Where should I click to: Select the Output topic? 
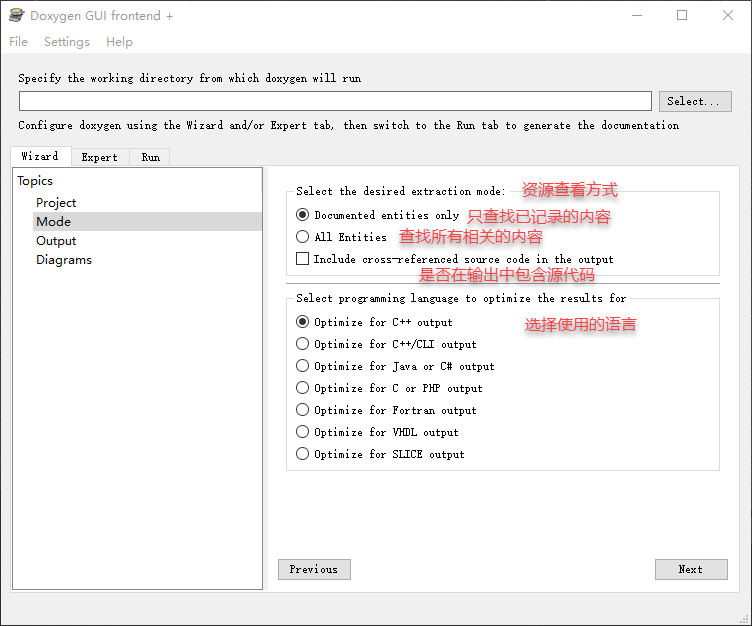(56, 241)
